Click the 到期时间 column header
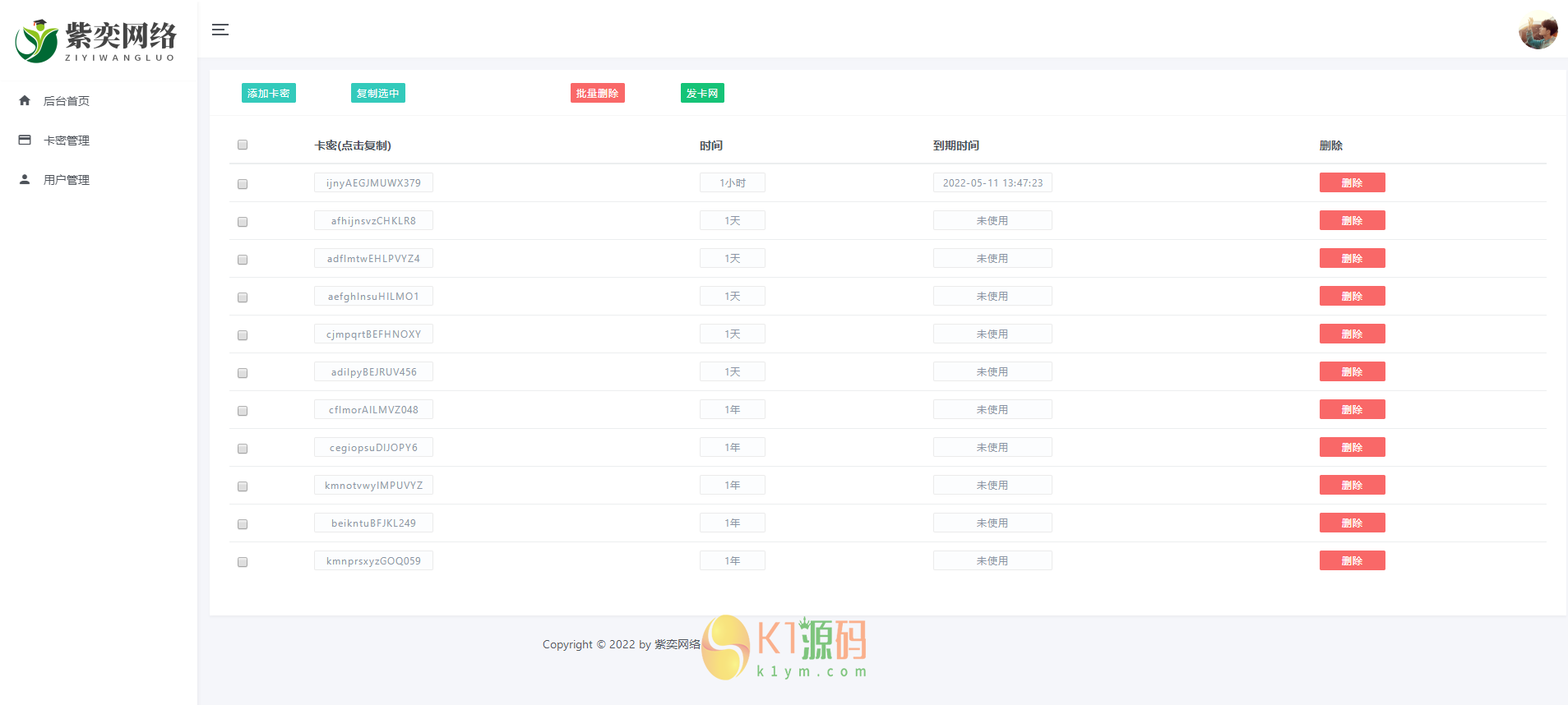The width and height of the screenshot is (1568, 705). click(956, 145)
